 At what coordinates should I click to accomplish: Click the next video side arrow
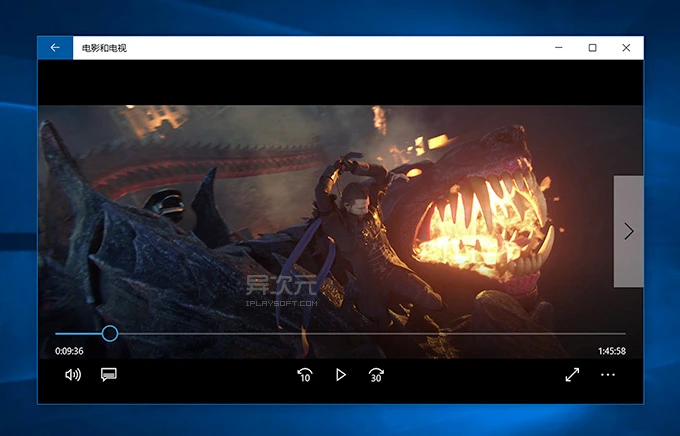[628, 231]
